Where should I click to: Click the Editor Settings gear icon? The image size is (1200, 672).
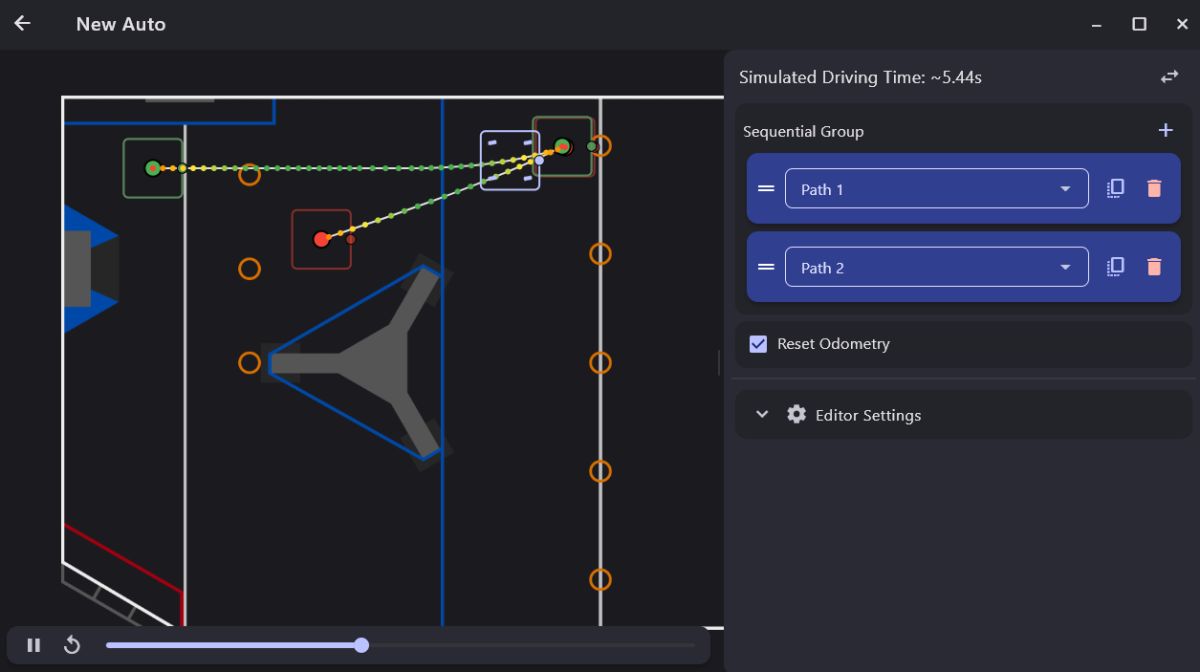796,414
